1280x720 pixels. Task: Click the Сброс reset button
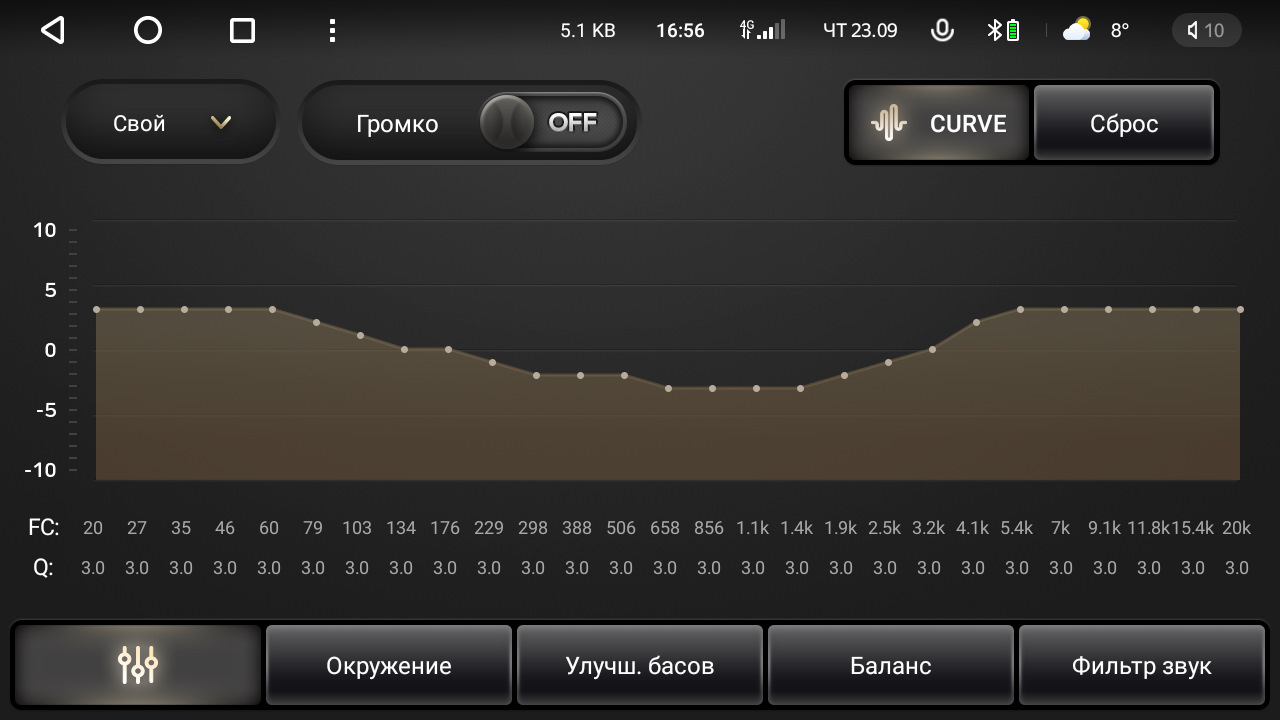point(1124,123)
